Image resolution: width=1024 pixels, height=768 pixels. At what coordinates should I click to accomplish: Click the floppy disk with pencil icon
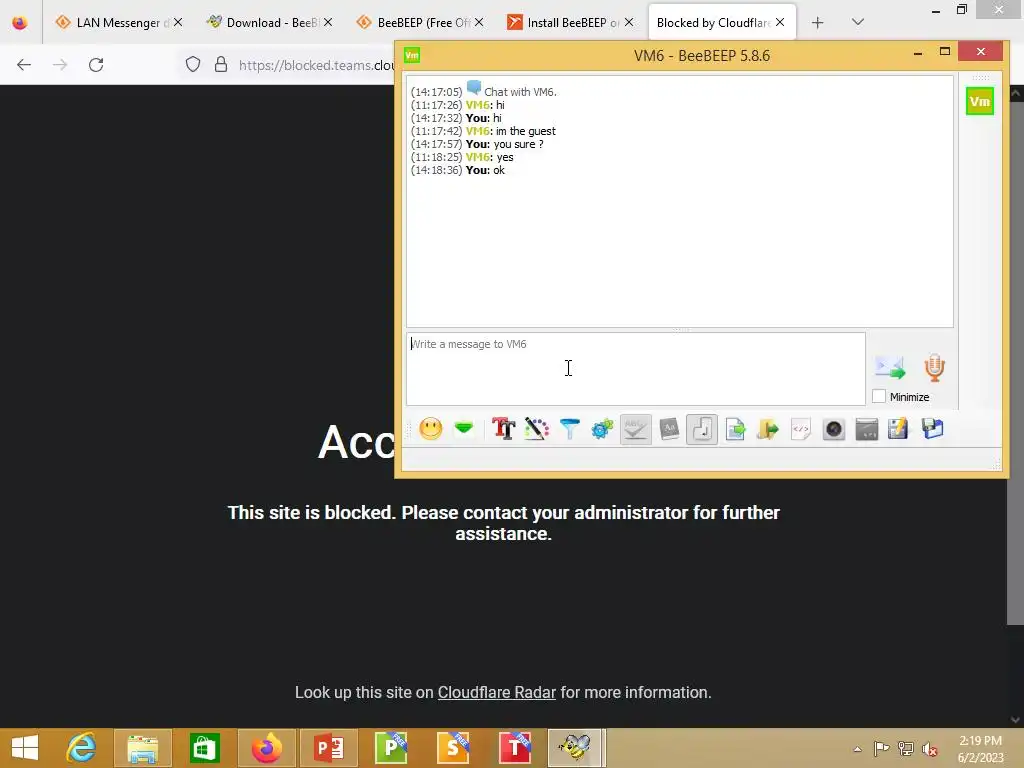coord(899,429)
